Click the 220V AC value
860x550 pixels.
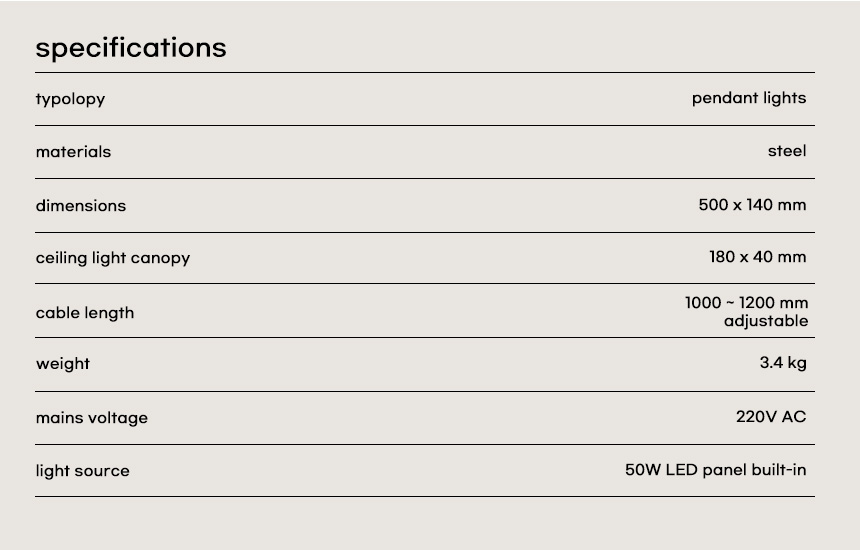(x=770, y=417)
